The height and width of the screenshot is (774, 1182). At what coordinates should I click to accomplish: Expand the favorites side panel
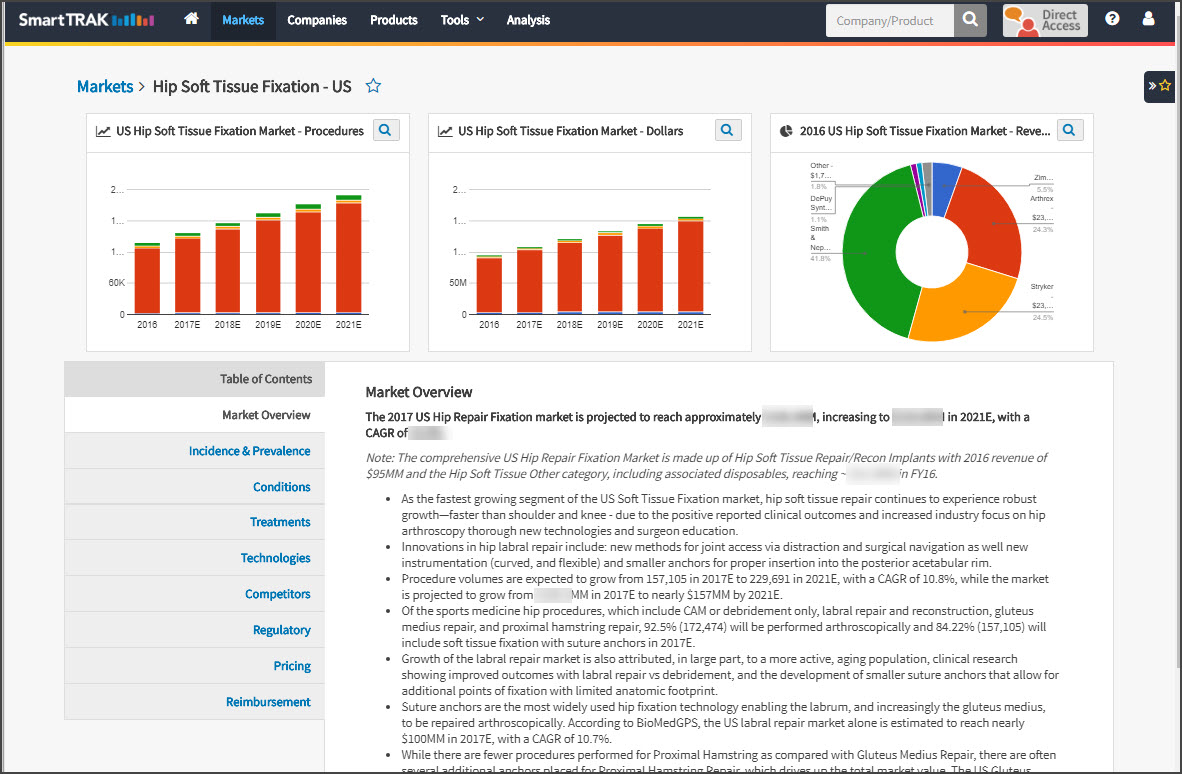[x=1159, y=86]
